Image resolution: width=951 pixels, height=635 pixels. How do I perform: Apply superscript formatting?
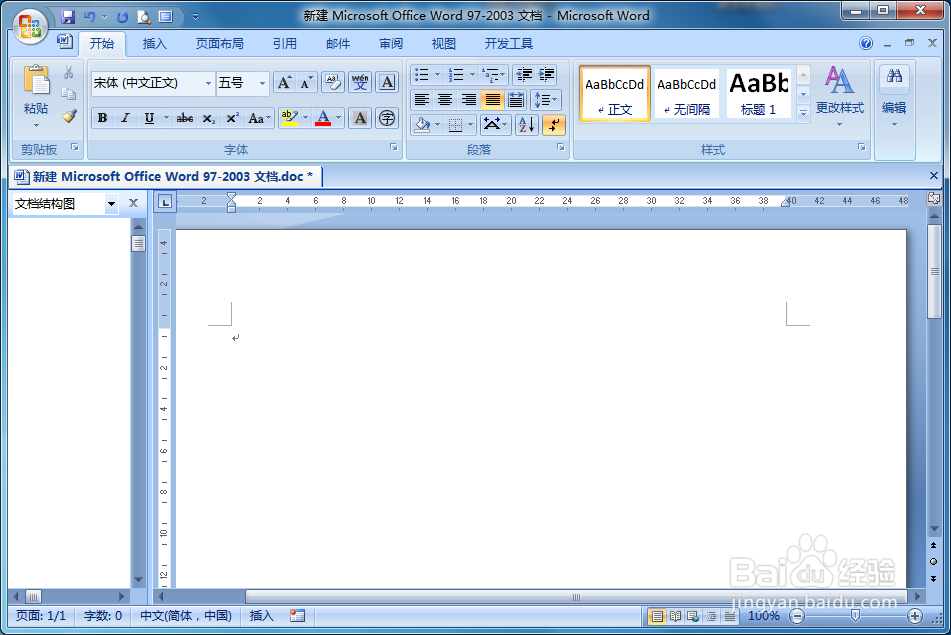pyautogui.click(x=232, y=118)
